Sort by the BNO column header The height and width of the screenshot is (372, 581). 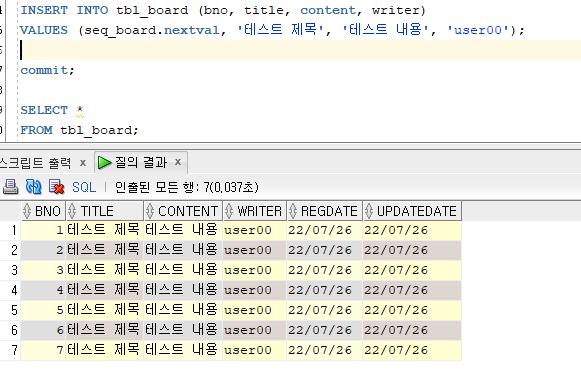point(44,211)
